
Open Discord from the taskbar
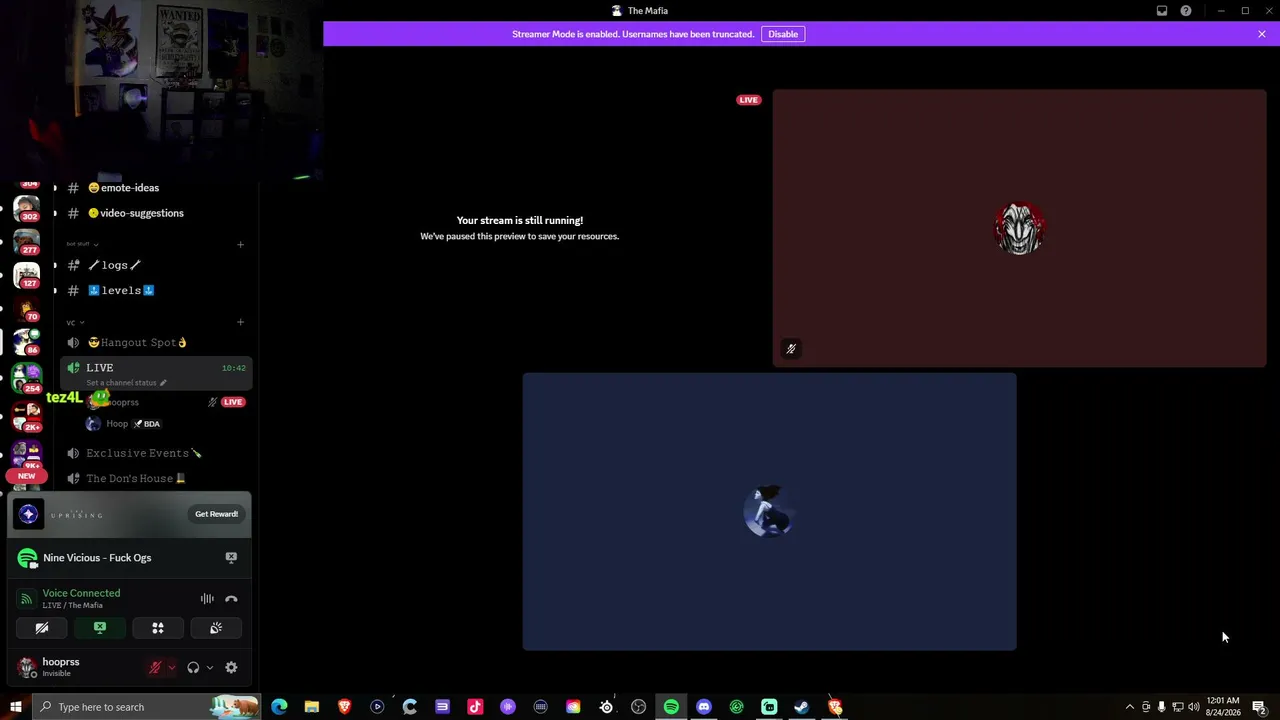click(x=704, y=707)
